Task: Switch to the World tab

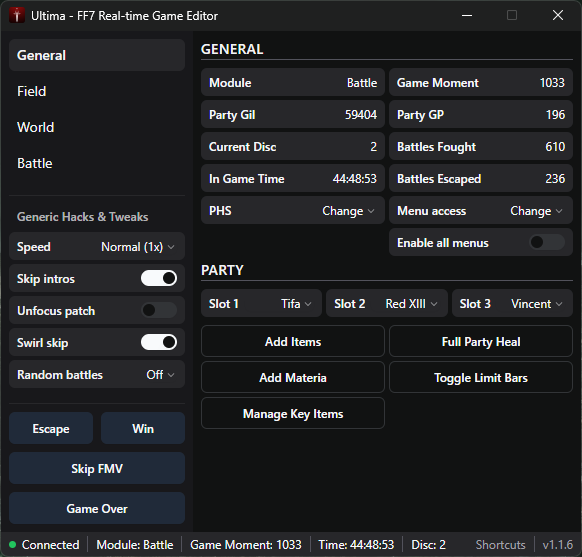Action: coord(97,127)
